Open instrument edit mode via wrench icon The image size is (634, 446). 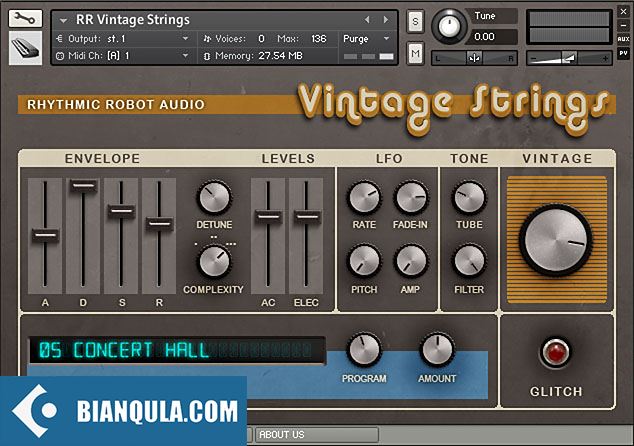pyautogui.click(x=25, y=19)
